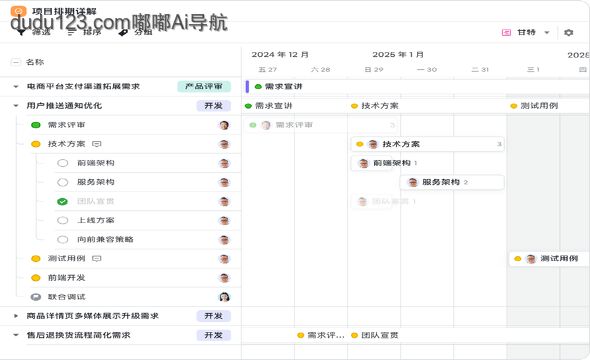Collapse the 用户推送通知优化 group
The image size is (590, 360).
click(x=16, y=106)
